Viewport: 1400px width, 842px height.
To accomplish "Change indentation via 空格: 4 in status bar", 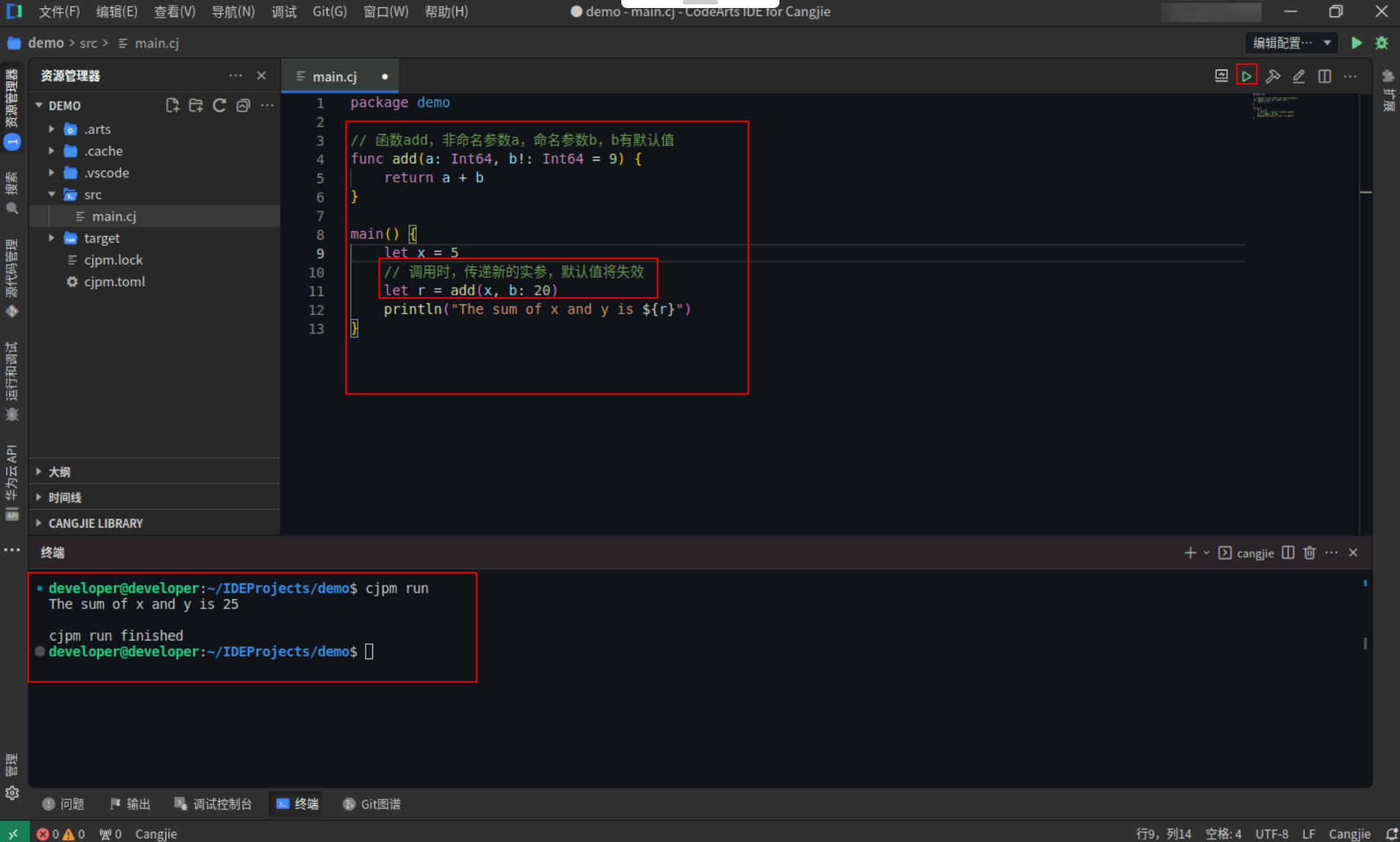I will (x=1223, y=834).
